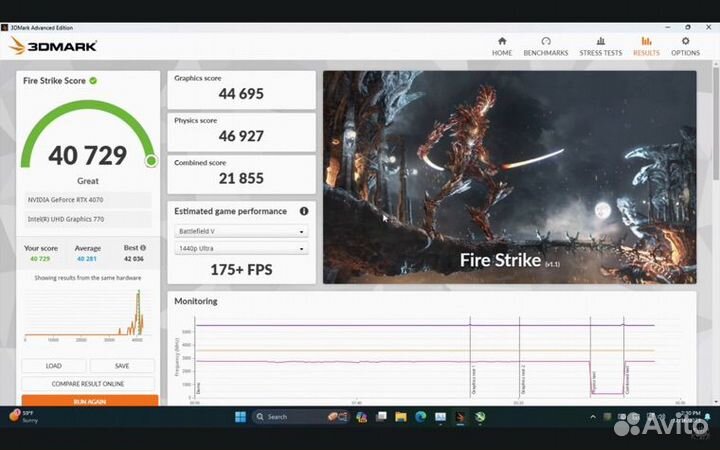Click the green Xbox-style icon on the taskbar

click(480, 417)
